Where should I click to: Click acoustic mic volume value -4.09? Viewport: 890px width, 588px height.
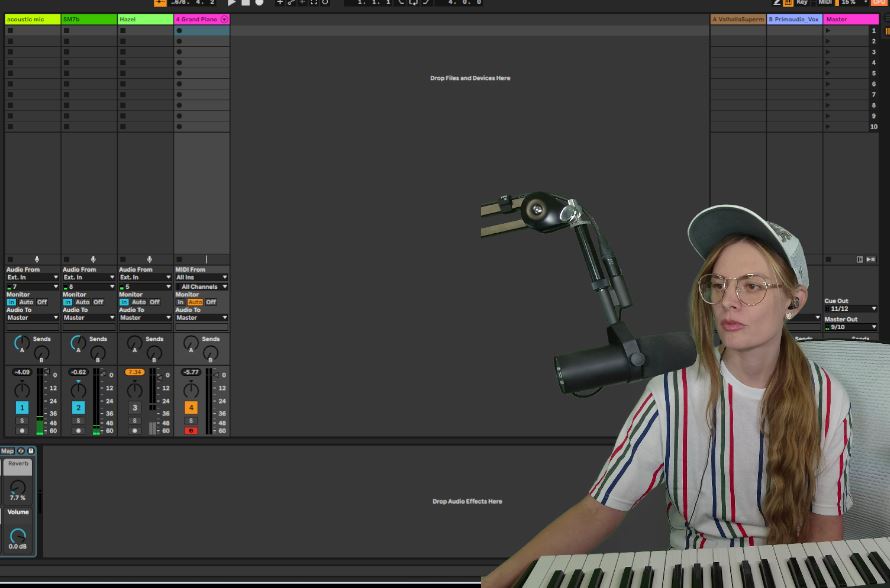pyautogui.click(x=22, y=372)
